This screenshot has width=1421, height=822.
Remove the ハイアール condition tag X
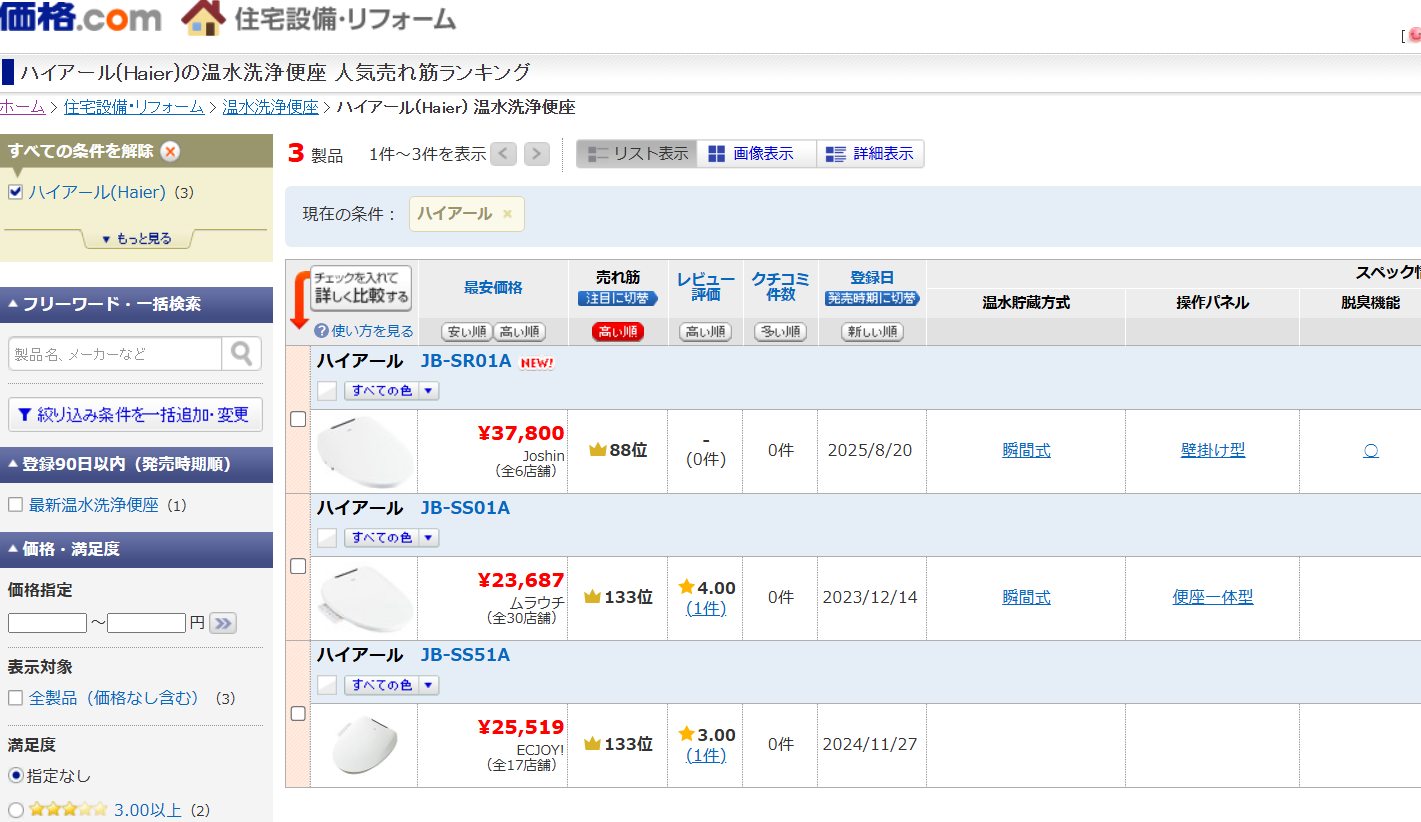(507, 214)
